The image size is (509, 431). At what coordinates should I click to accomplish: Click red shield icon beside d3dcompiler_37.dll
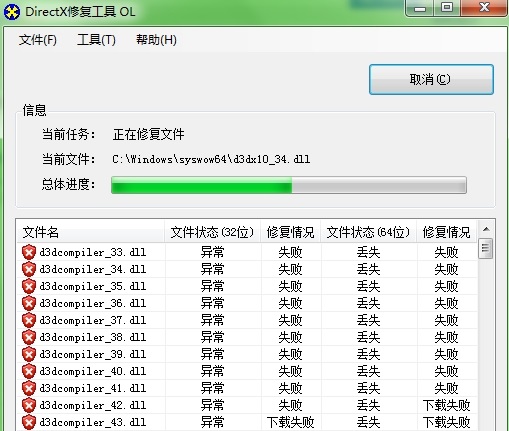29,320
